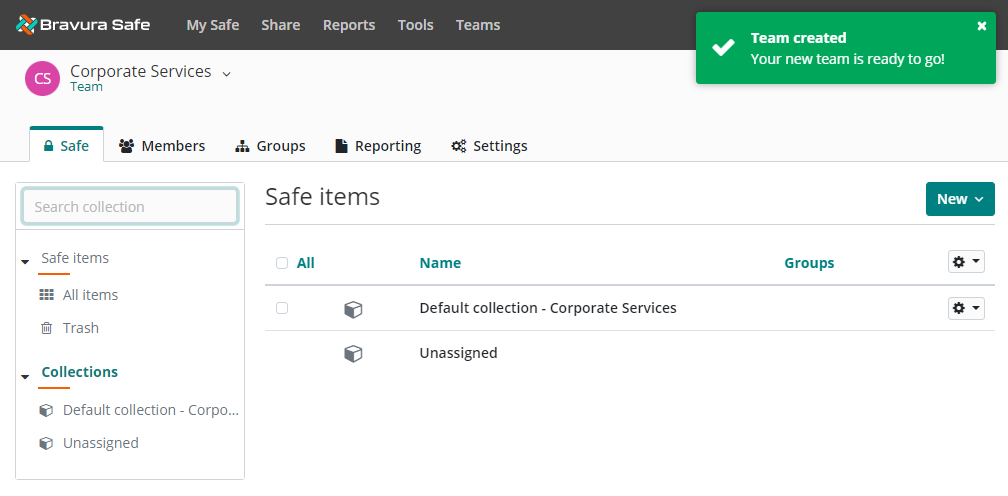Check the All select-all checkbox
Viewport: 1008px width, 496px height.
282,263
